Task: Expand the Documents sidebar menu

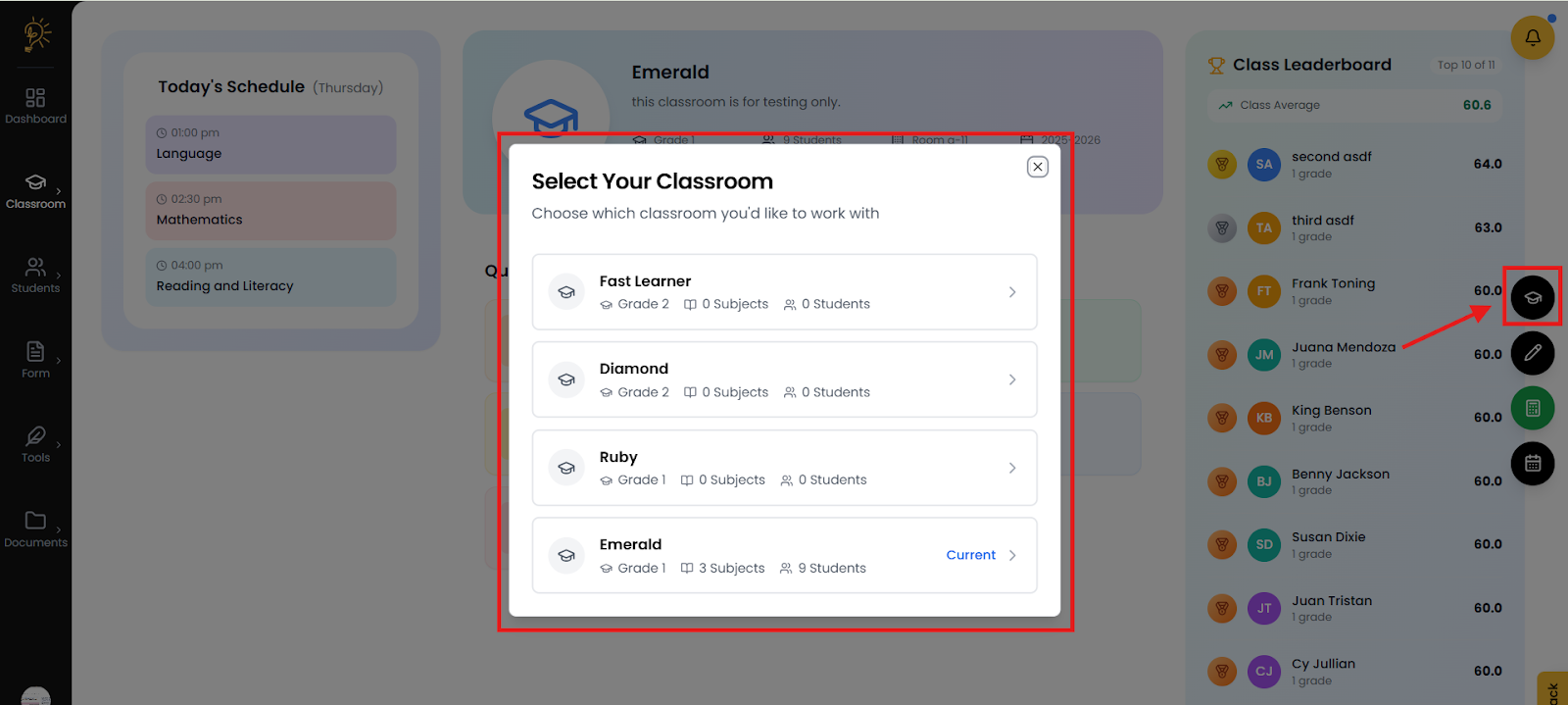Action: [x=35, y=529]
